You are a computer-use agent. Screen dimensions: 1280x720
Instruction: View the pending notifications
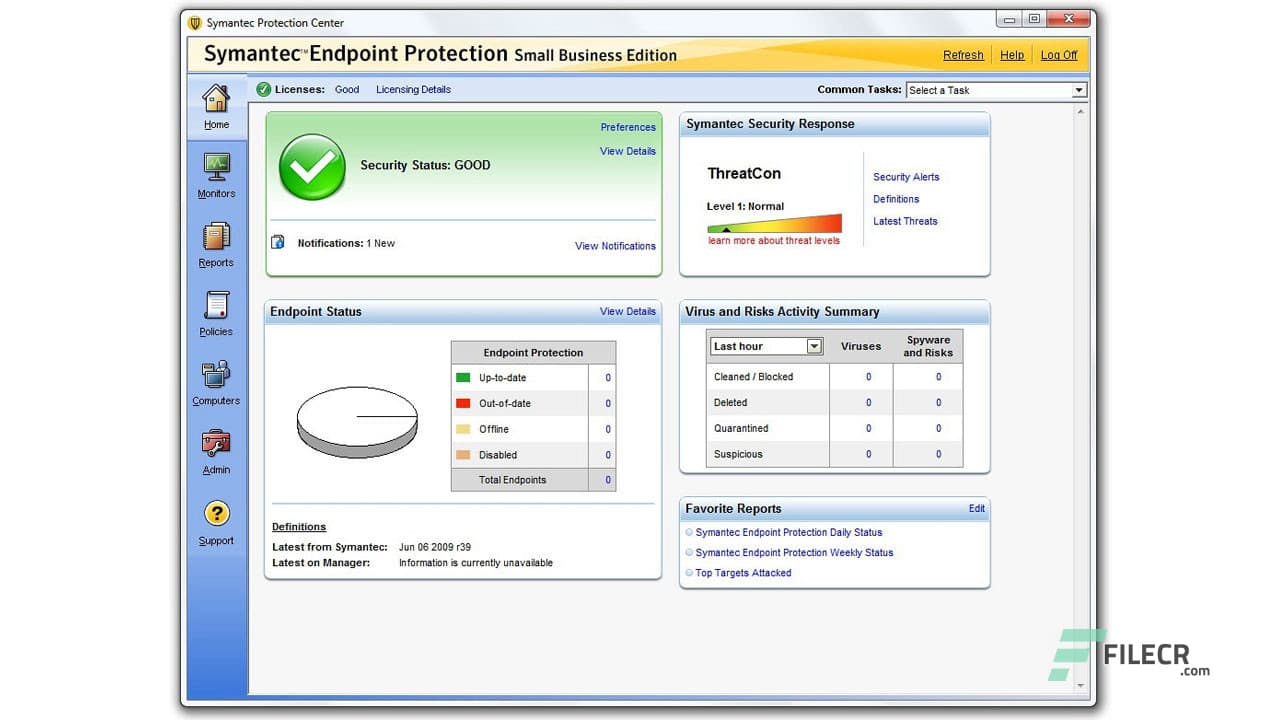(615, 246)
